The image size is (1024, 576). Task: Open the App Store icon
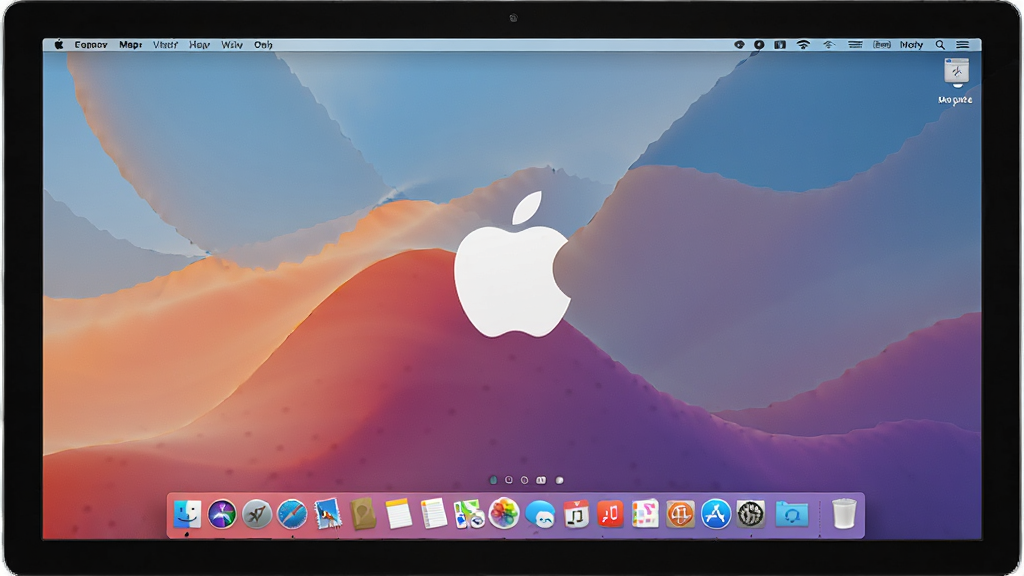pyautogui.click(x=716, y=514)
